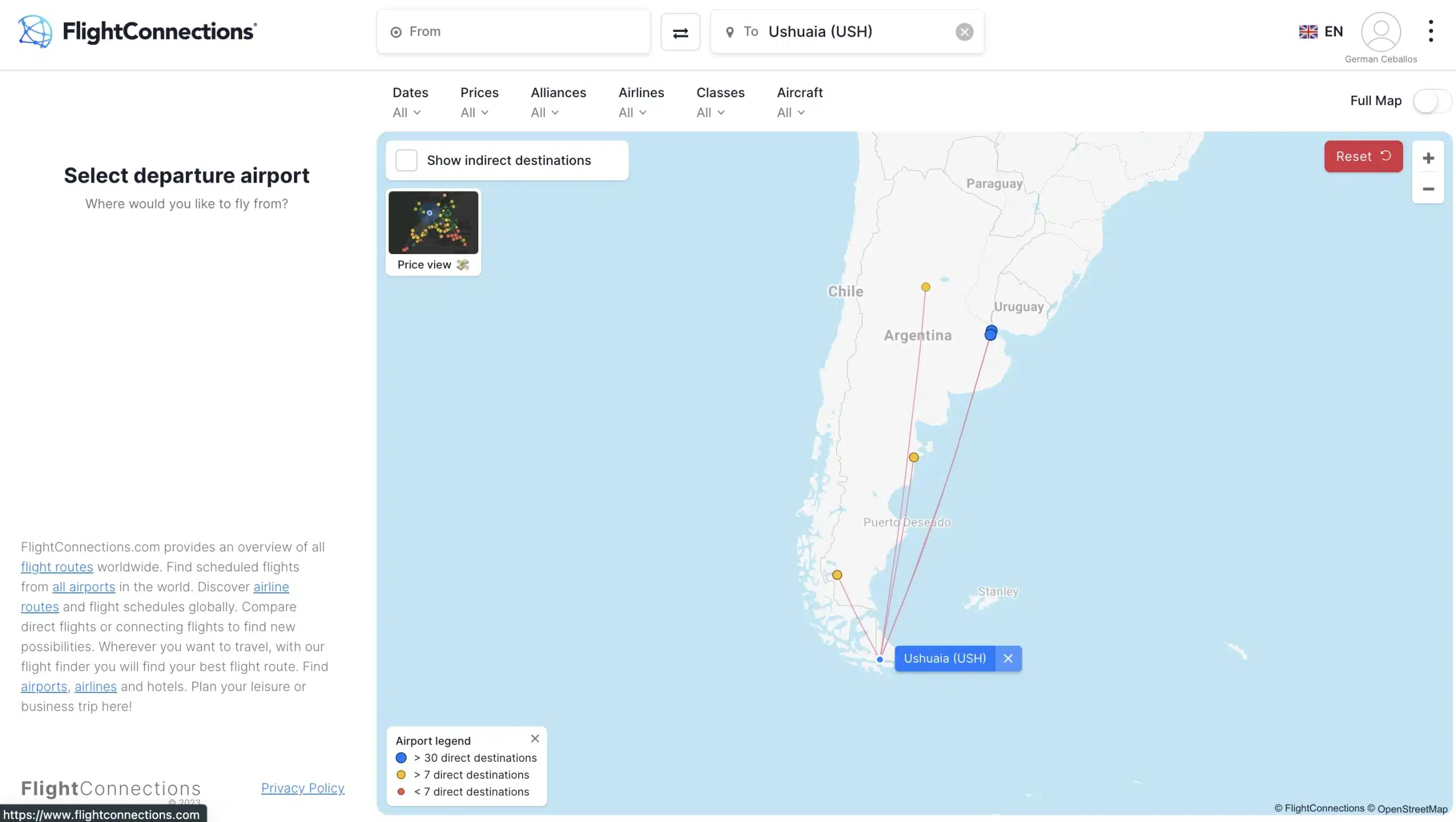Open the user profile avatar
Image resolution: width=1456 pixels, height=822 pixels.
pyautogui.click(x=1380, y=32)
